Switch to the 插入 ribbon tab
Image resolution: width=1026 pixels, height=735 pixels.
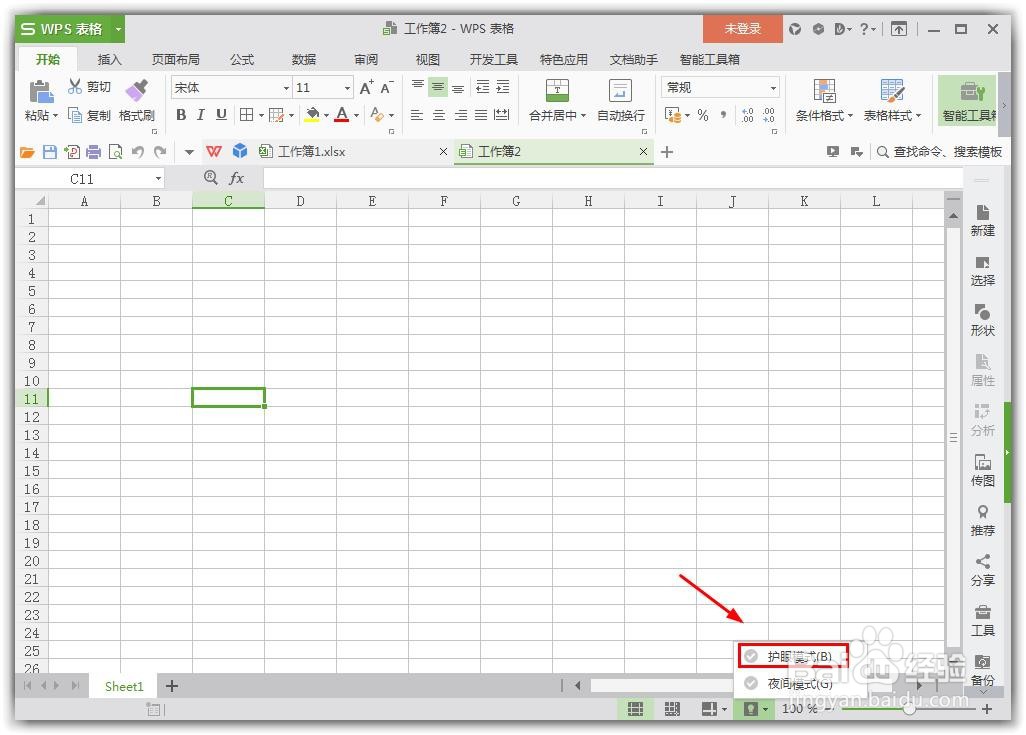click(x=110, y=59)
